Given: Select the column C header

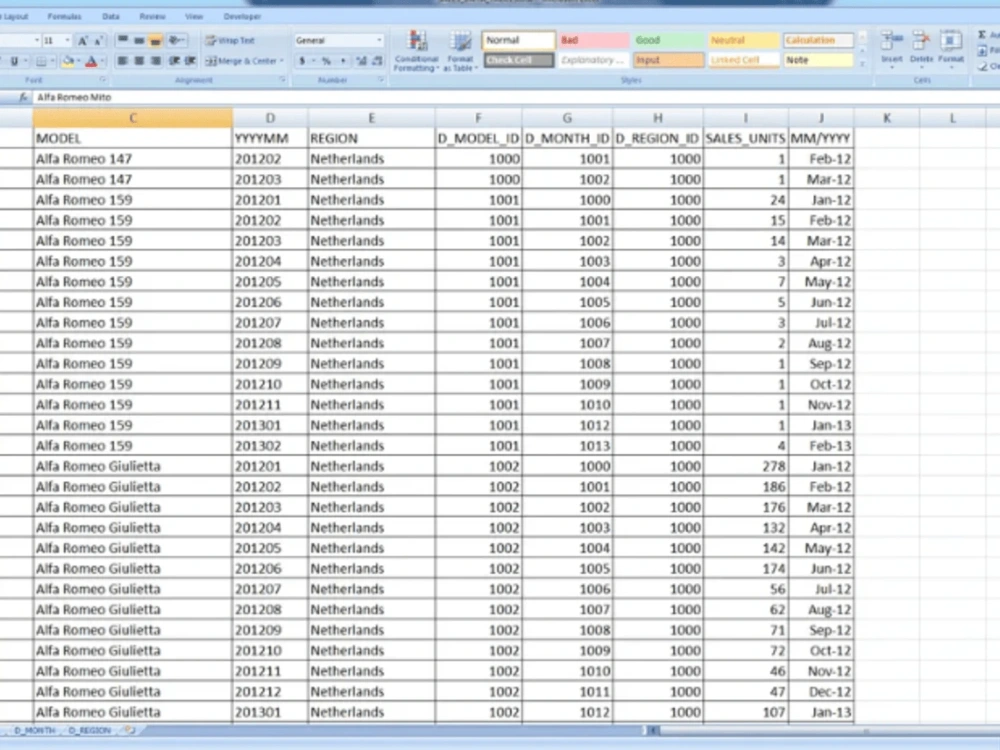Looking at the screenshot, I should [133, 118].
